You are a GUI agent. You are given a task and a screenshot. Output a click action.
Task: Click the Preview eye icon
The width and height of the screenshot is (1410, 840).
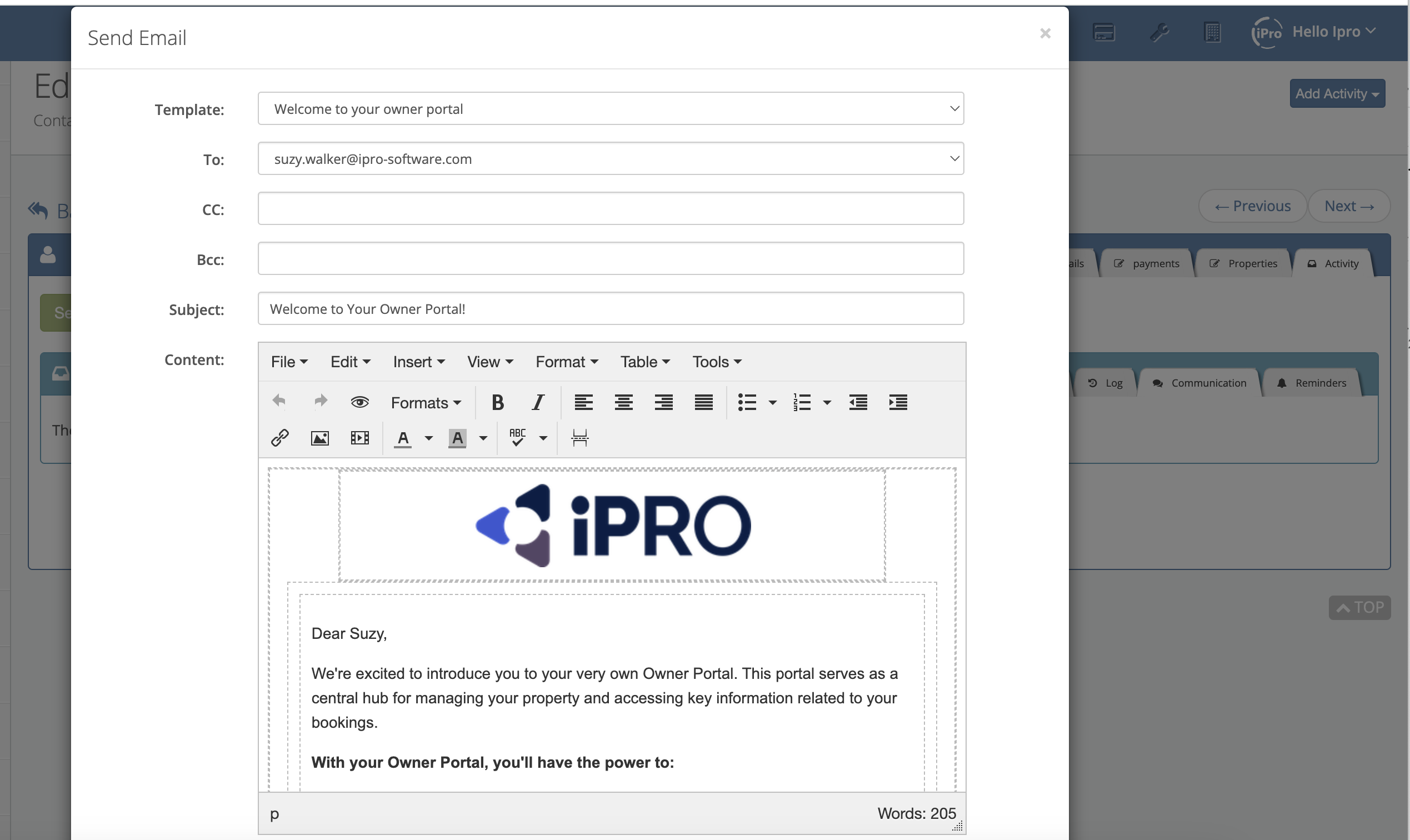tap(359, 402)
